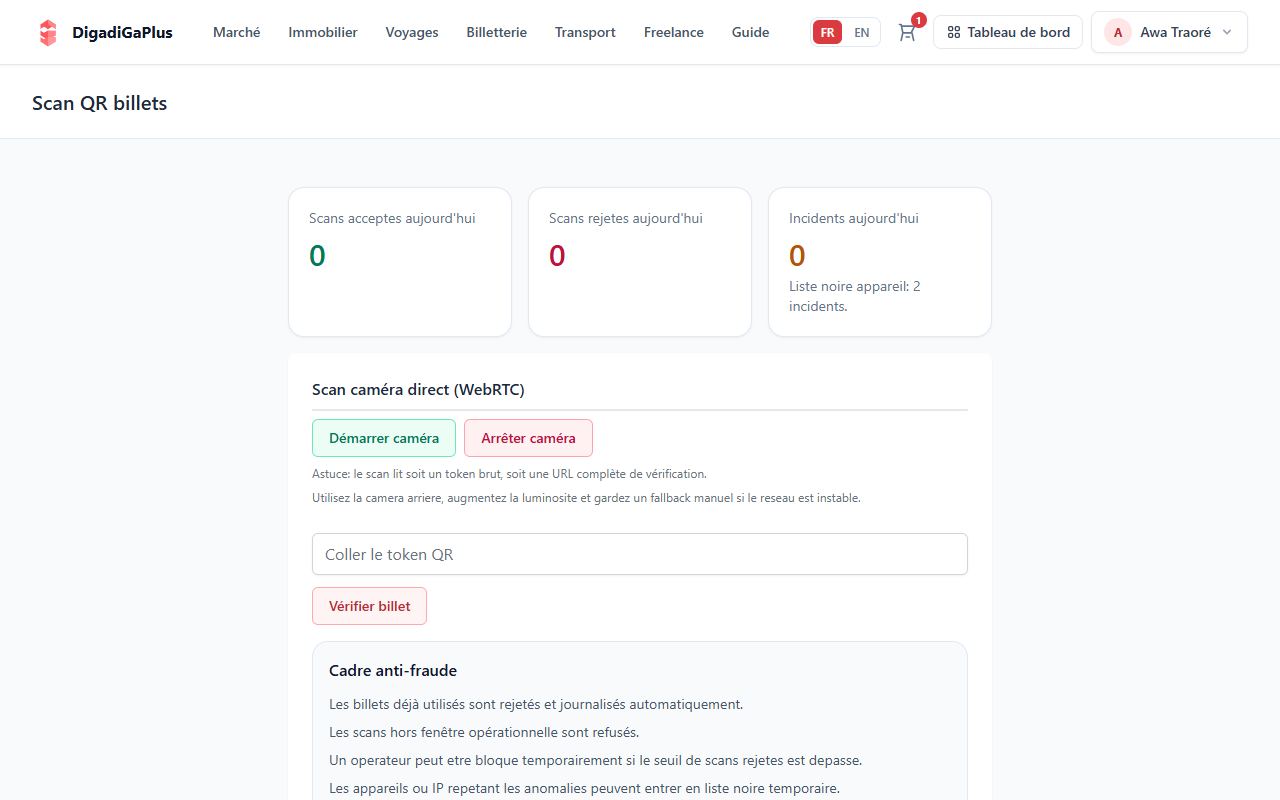The image size is (1280, 800).
Task: Go to the Voyages section
Action: click(x=412, y=32)
